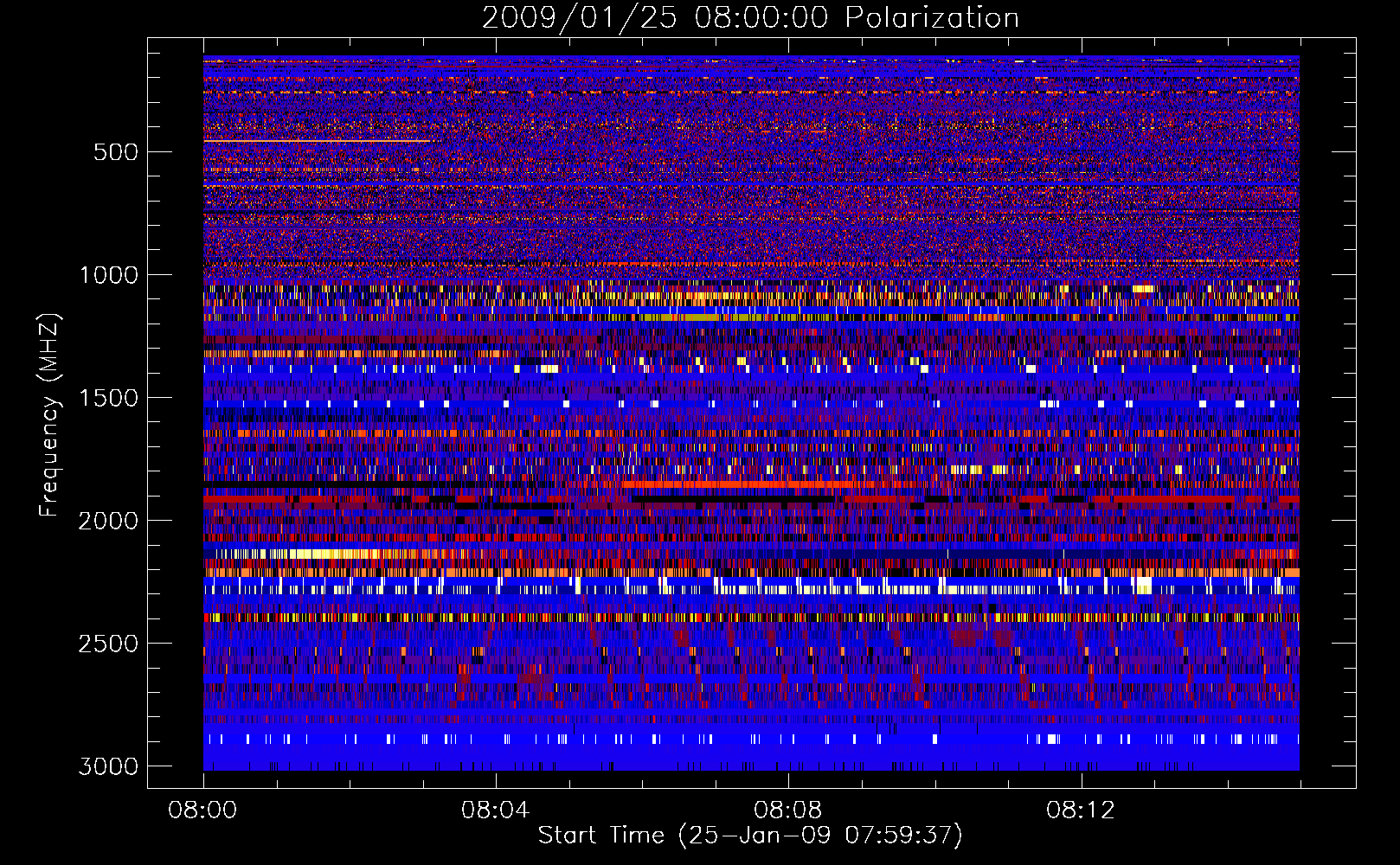This screenshot has width=1400, height=865.
Task: Click the 1000 frequency tick label
Action: point(108,275)
